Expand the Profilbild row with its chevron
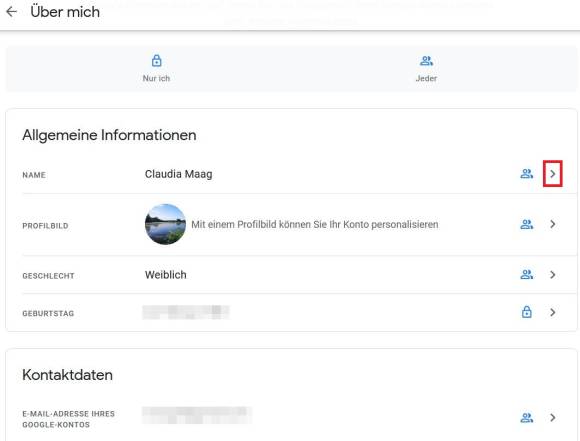Screen dimensions: 580x441 pos(553,224)
